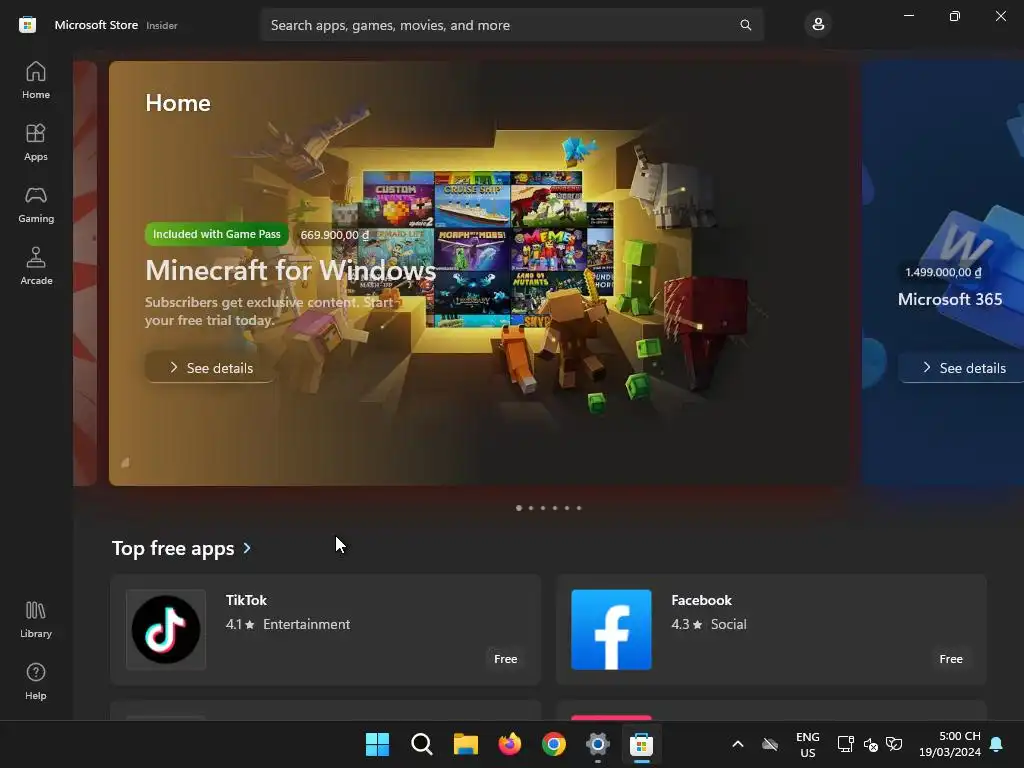
Task: Click the Included with Game Pass badge
Action: pyautogui.click(x=216, y=234)
